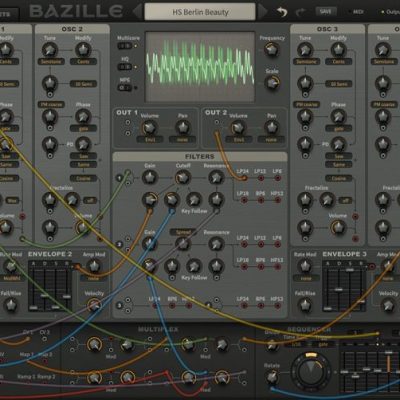
Task: Toggle the Multicore switch
Action: point(125,46)
